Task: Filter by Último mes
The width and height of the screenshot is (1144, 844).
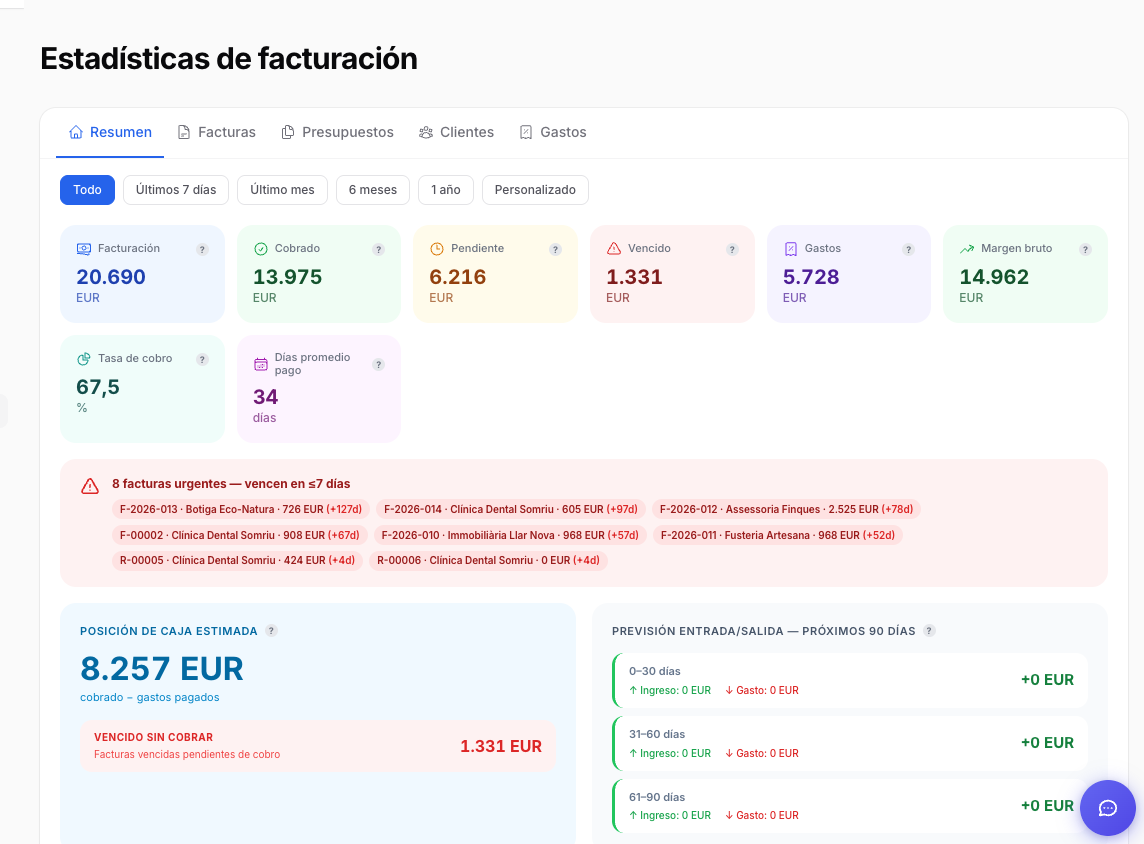Action: coord(282,190)
